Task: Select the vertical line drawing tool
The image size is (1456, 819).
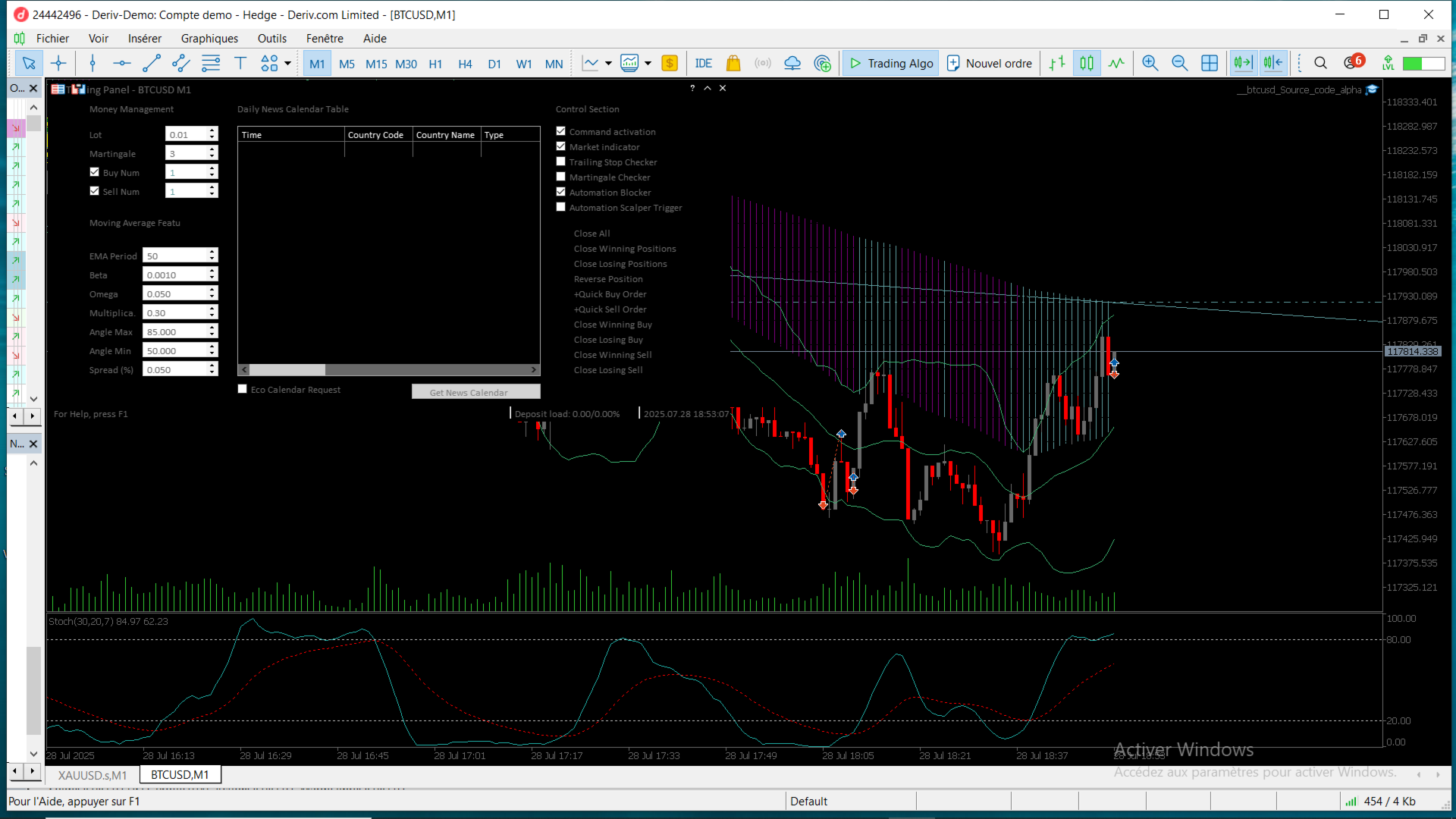Action: click(93, 64)
